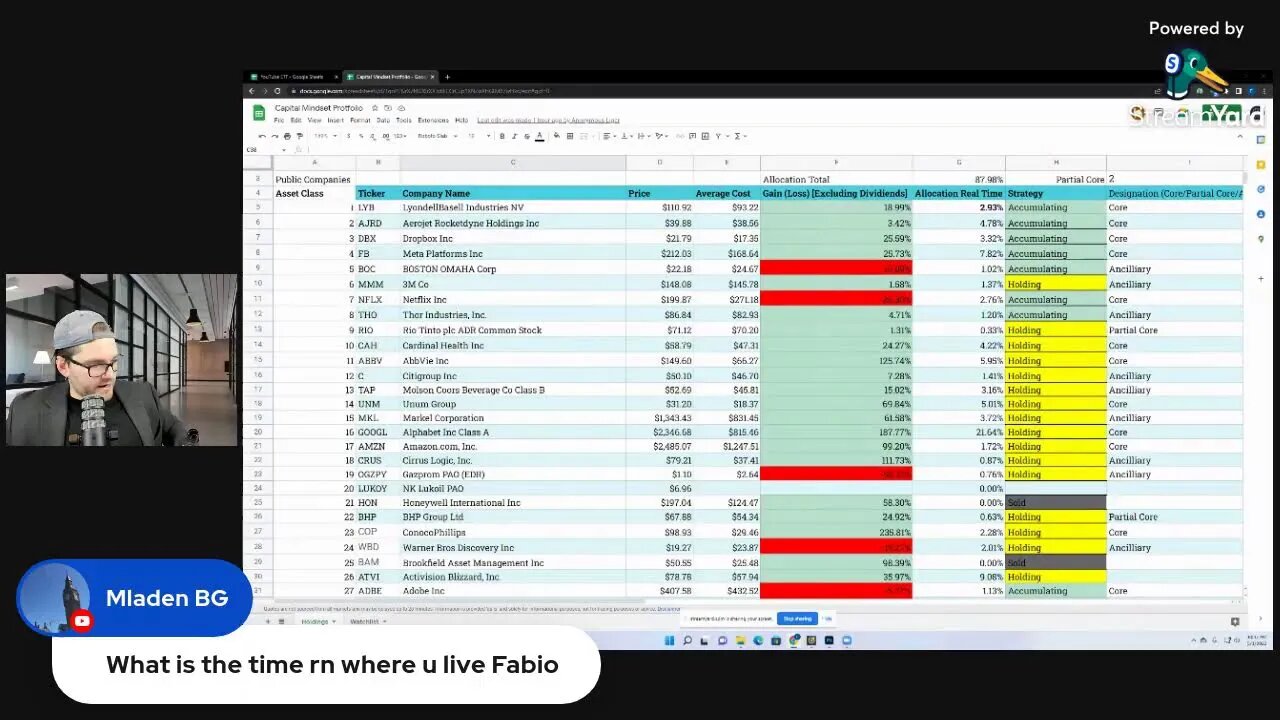The width and height of the screenshot is (1280, 720).
Task: Open the Extensions menu
Action: (433, 120)
